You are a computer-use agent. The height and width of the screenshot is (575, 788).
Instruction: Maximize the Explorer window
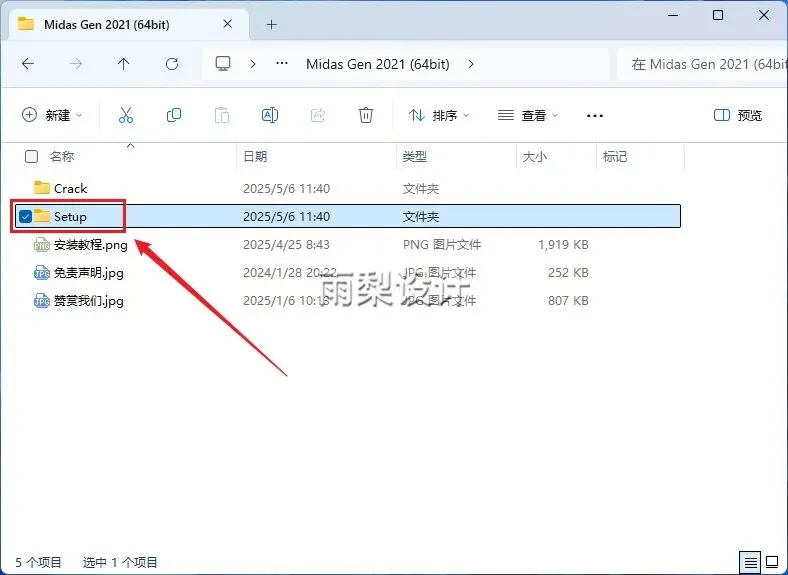click(x=718, y=15)
